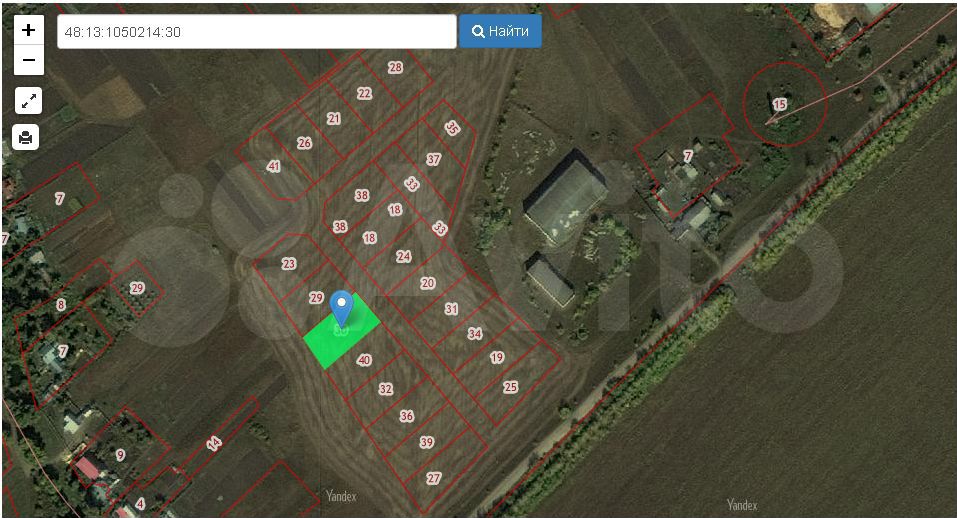Focus the cadastral number search field
957x518 pixels.
pos(256,32)
